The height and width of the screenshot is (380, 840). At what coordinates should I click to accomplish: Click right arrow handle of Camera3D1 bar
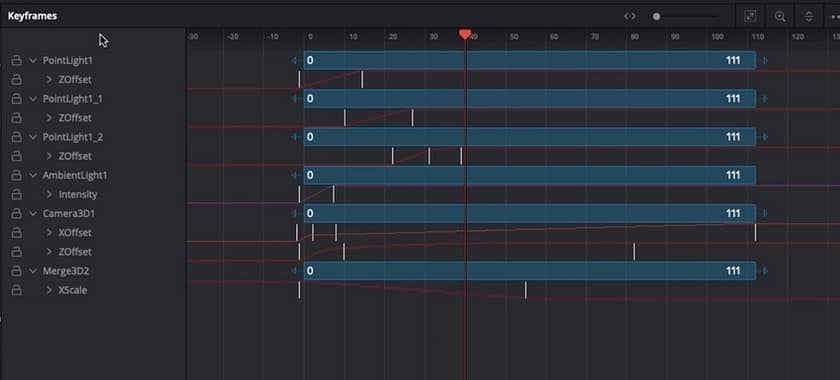click(x=766, y=213)
